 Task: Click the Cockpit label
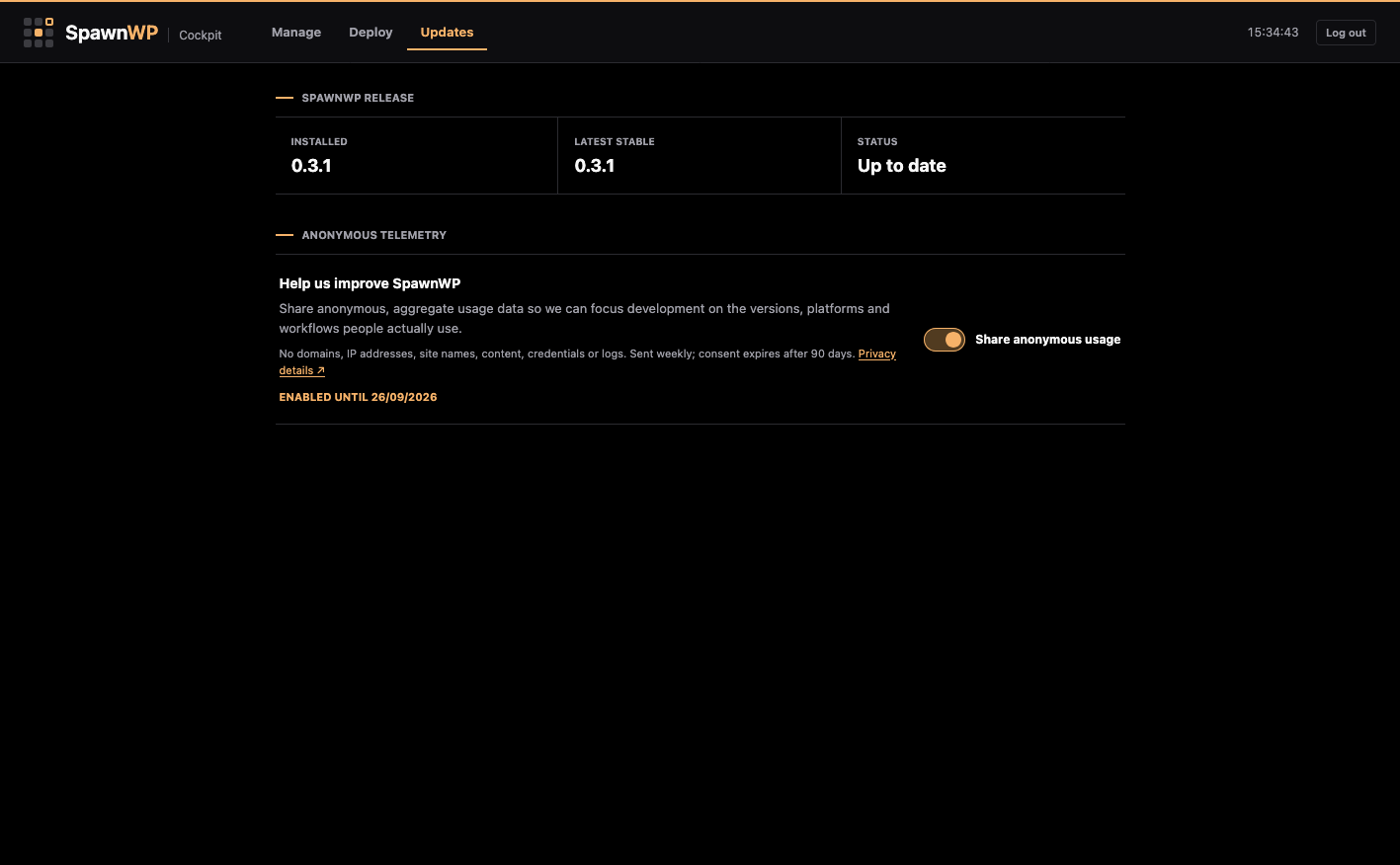point(201,35)
